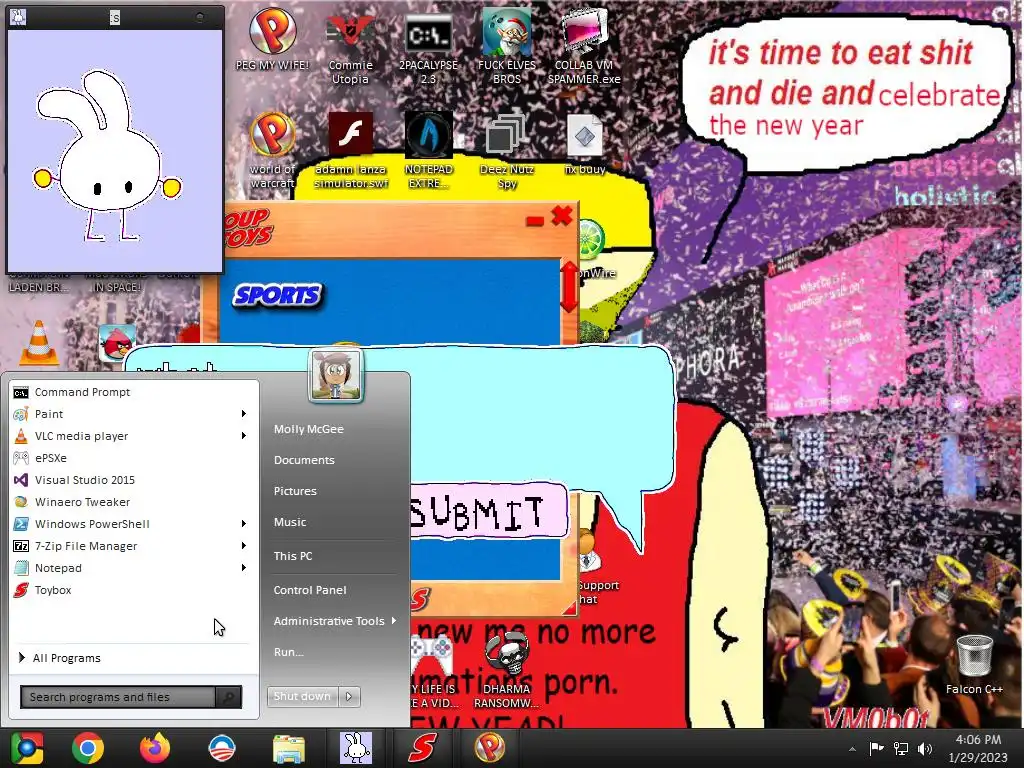Click SPORTS category in Toybox window
The image size is (1024, 768).
(278, 295)
